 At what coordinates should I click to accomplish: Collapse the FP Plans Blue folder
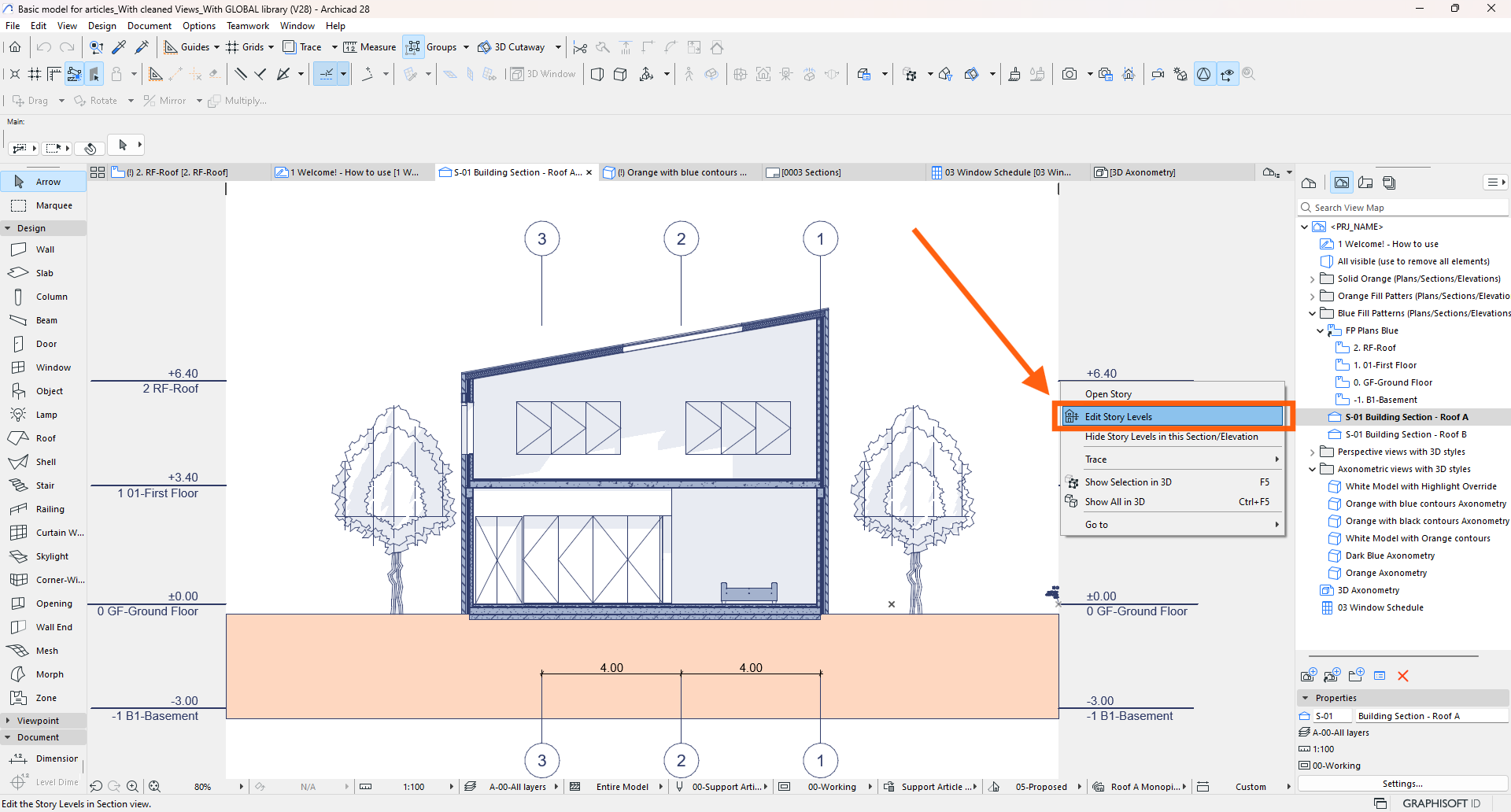1321,330
